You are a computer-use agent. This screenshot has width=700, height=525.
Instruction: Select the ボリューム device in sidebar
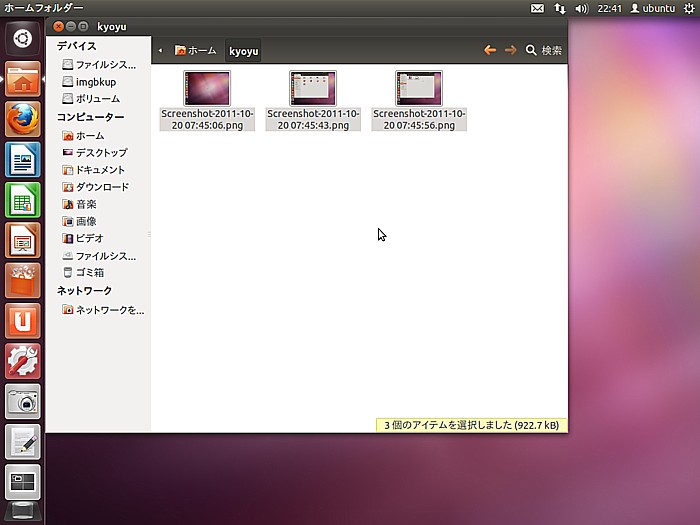point(91,98)
